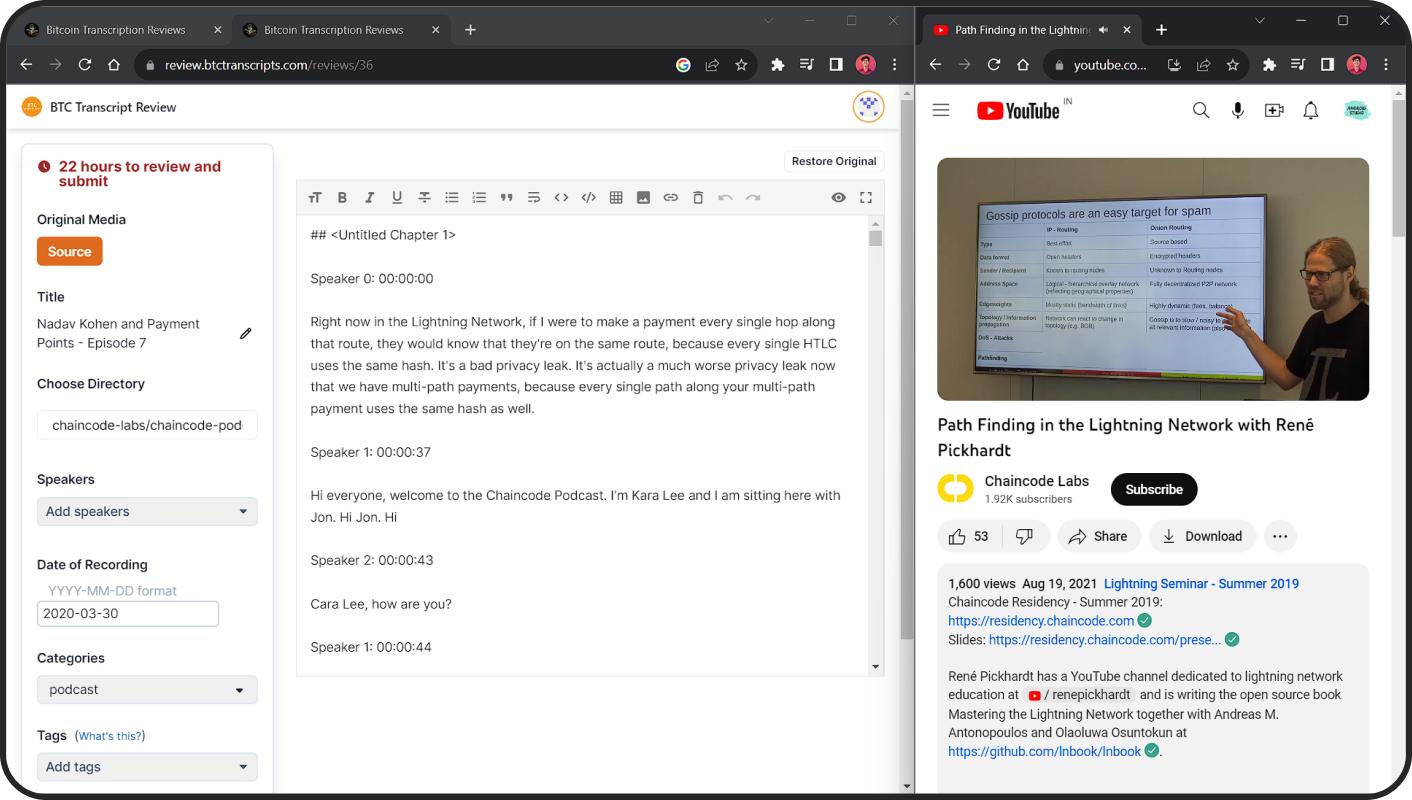Open the YouTube hamburger guide menu
Image resolution: width=1412 pixels, height=800 pixels.
[941, 110]
